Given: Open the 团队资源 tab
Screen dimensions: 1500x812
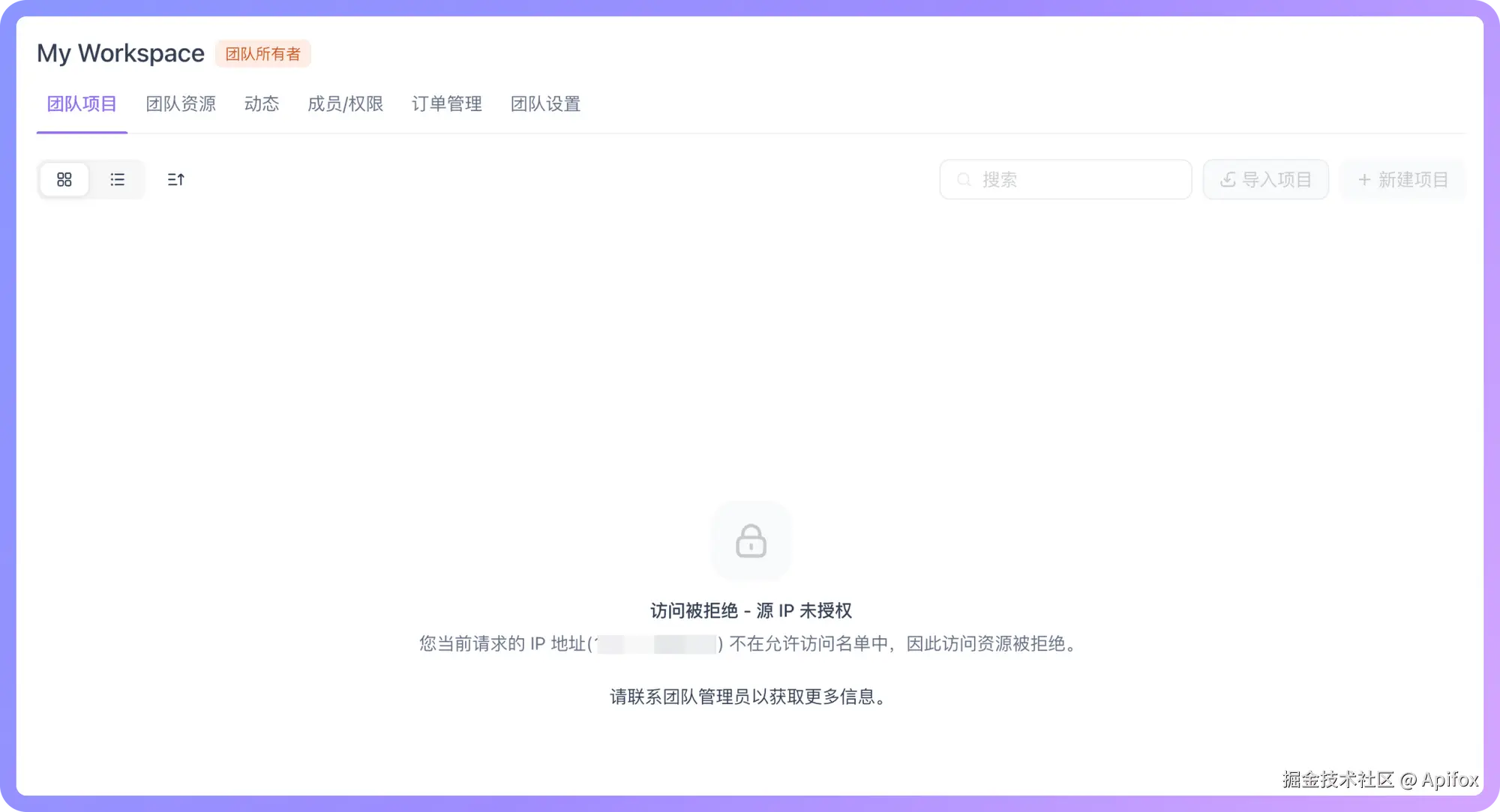Looking at the screenshot, I should pyautogui.click(x=181, y=104).
